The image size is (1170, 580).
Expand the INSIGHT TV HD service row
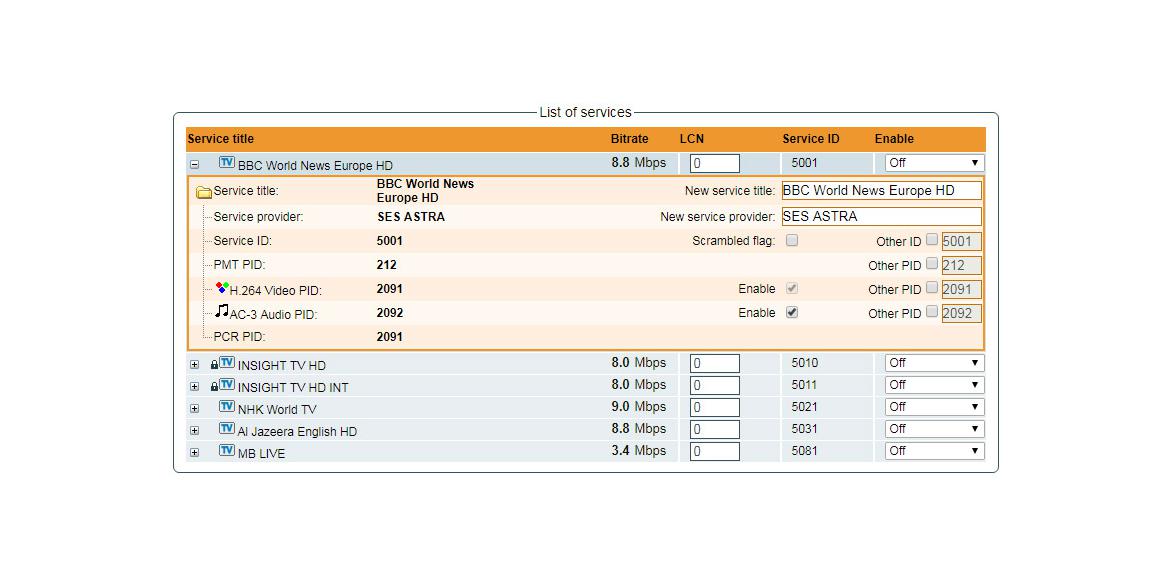click(x=195, y=363)
